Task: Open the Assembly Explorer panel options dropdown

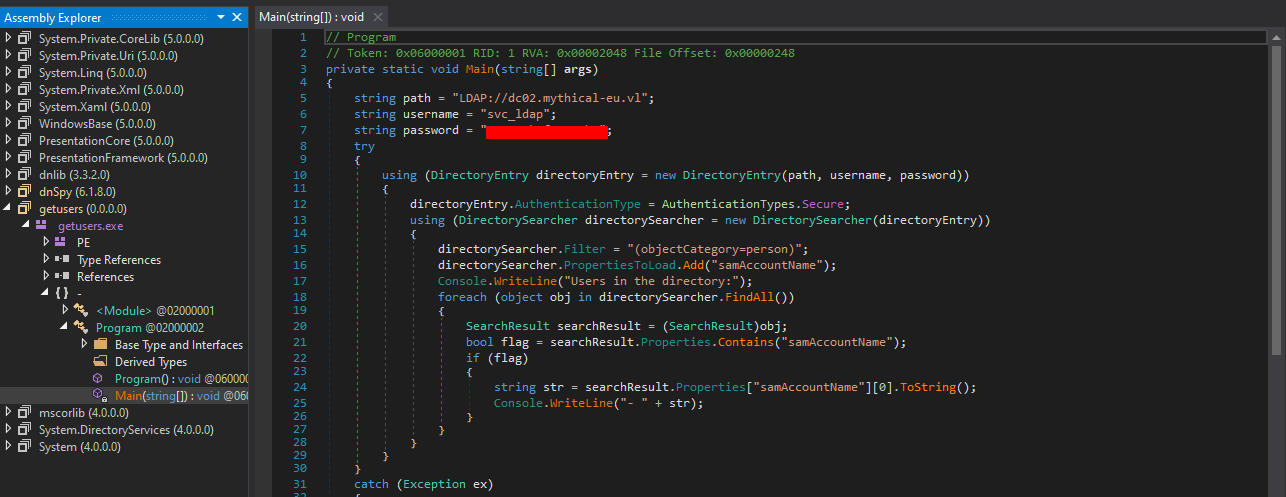Action: pyautogui.click(x=223, y=17)
